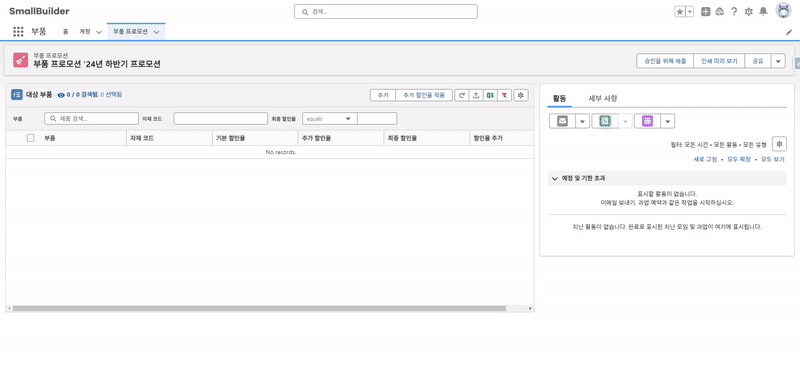800x379 pixels.
Task: Open the App Launcher grid icon
Action: (x=18, y=32)
